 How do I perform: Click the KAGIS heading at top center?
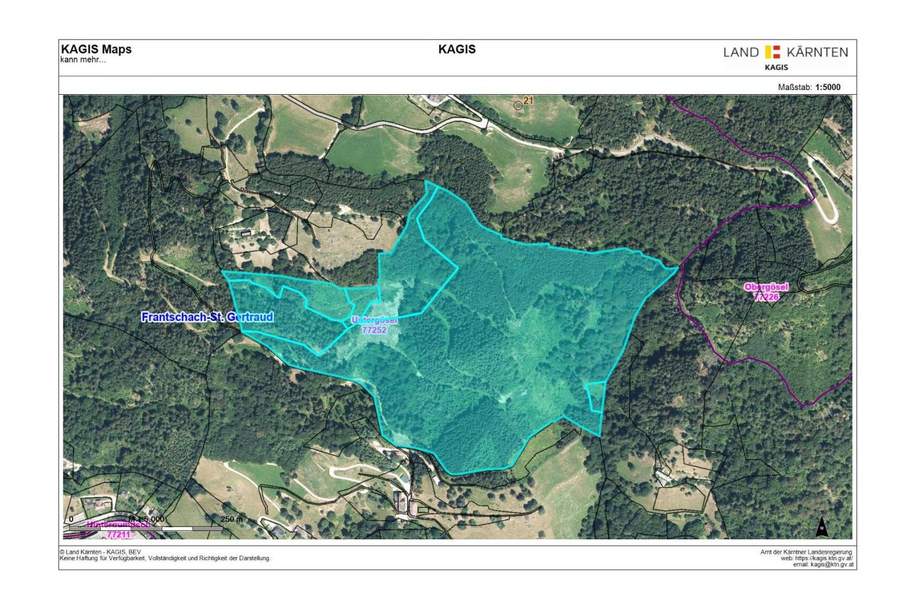pyautogui.click(x=457, y=47)
